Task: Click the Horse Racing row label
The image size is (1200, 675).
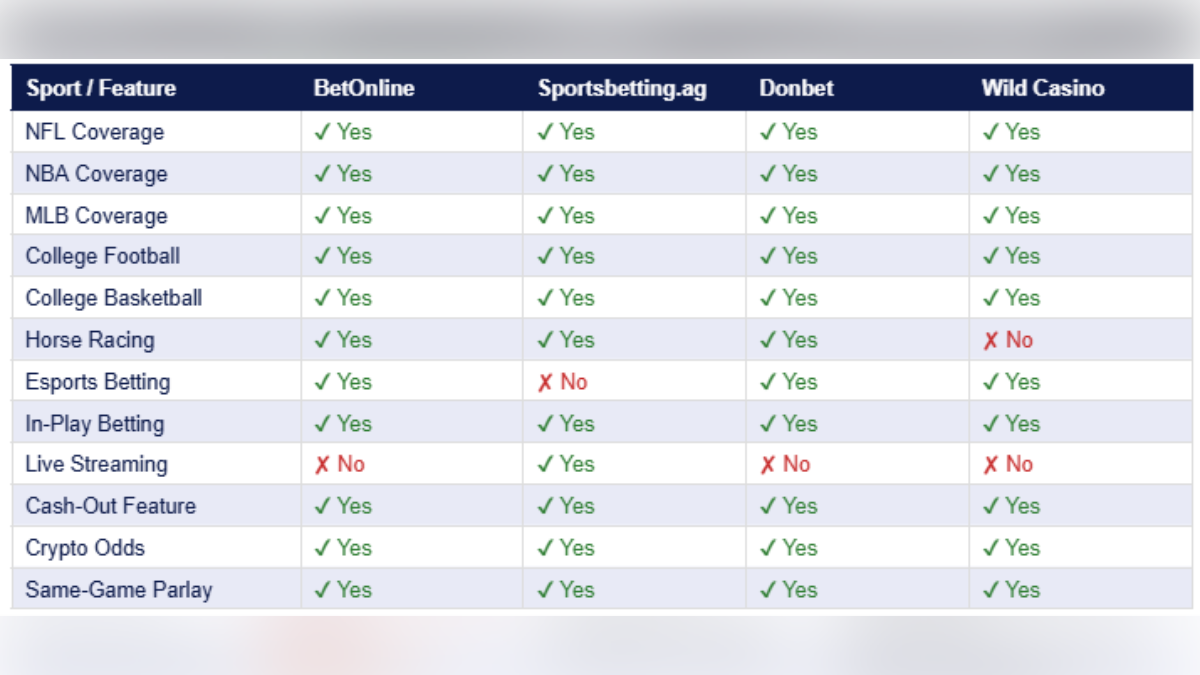Action: pos(90,340)
